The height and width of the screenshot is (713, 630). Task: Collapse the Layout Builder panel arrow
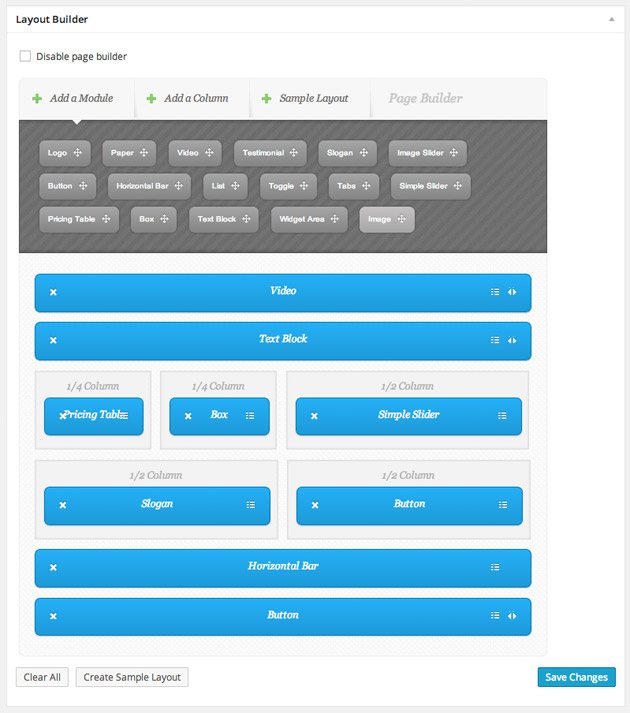[612, 19]
